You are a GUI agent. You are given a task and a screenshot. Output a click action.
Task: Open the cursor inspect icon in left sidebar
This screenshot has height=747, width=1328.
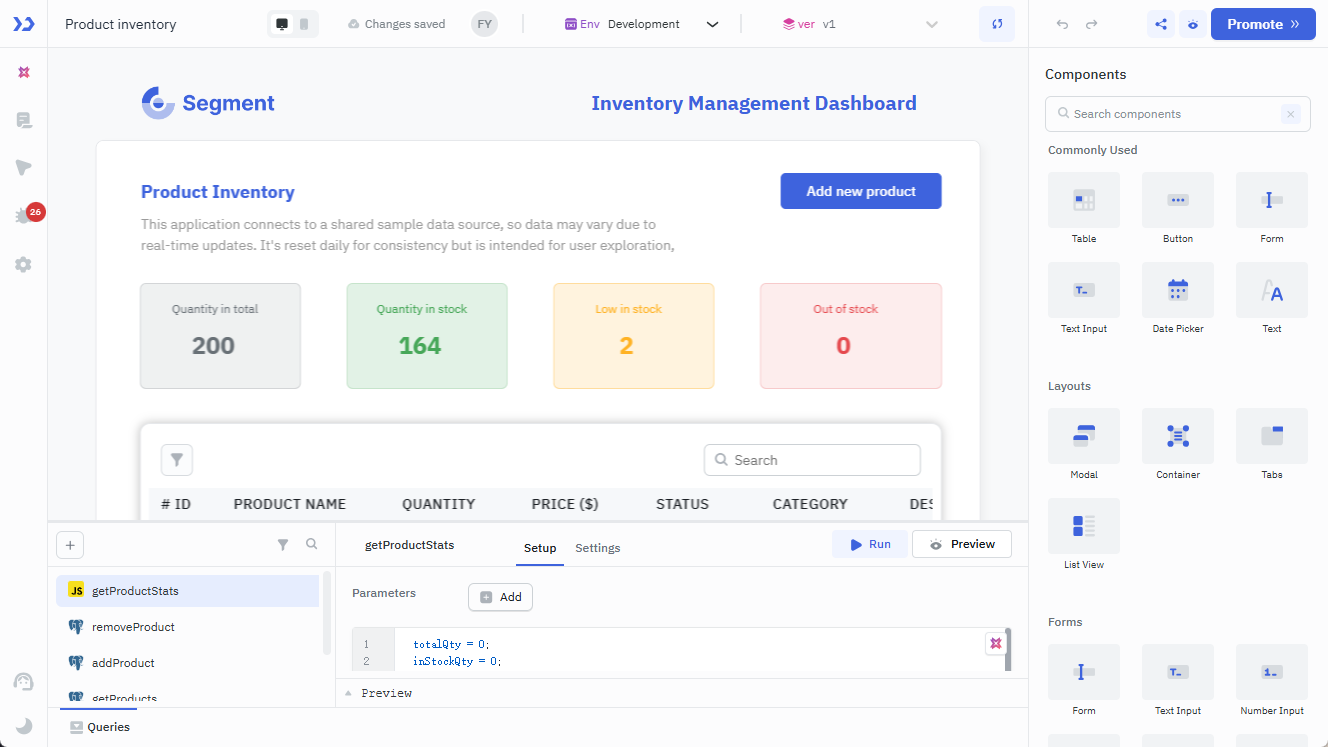[24, 168]
